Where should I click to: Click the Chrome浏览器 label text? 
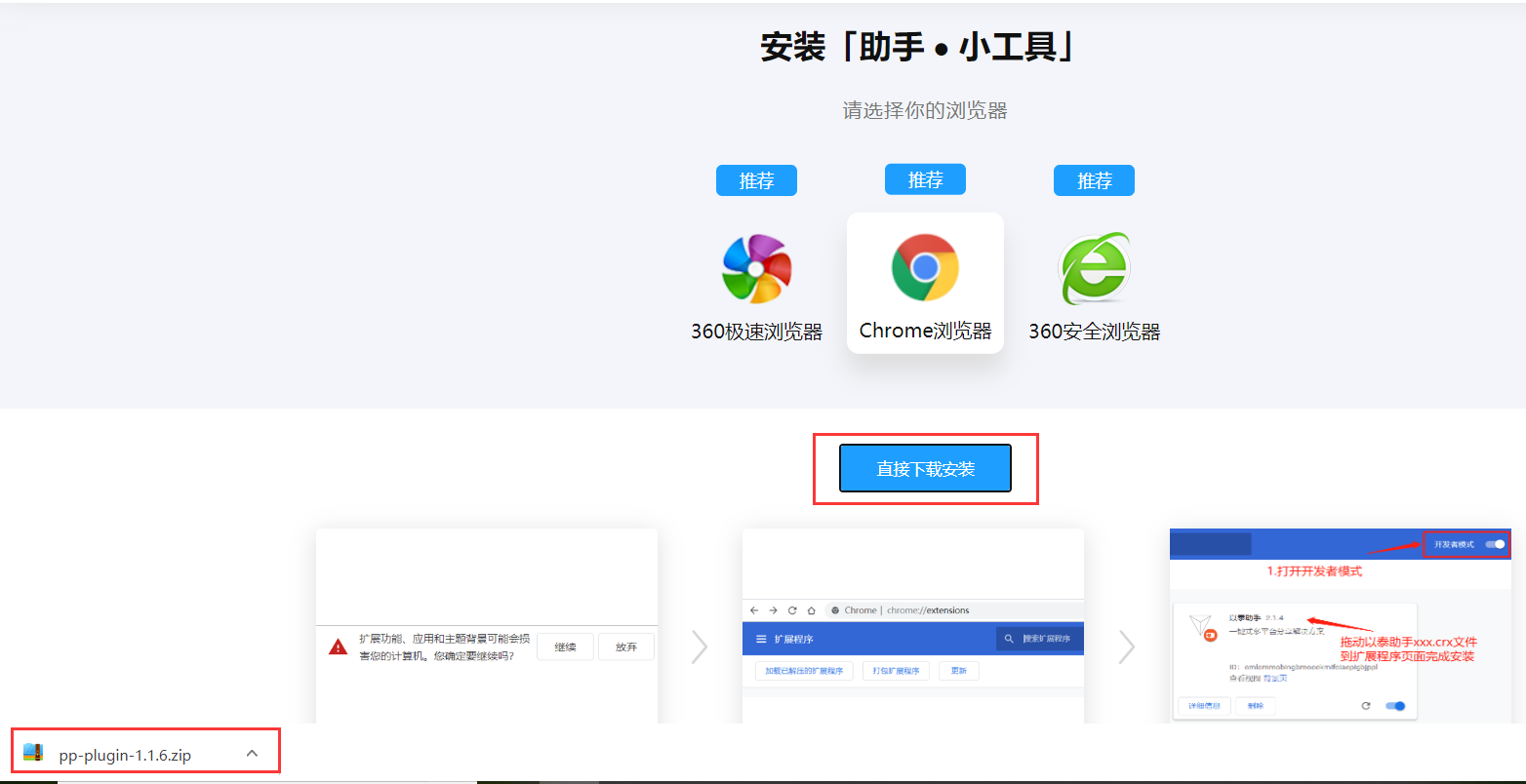click(x=925, y=331)
